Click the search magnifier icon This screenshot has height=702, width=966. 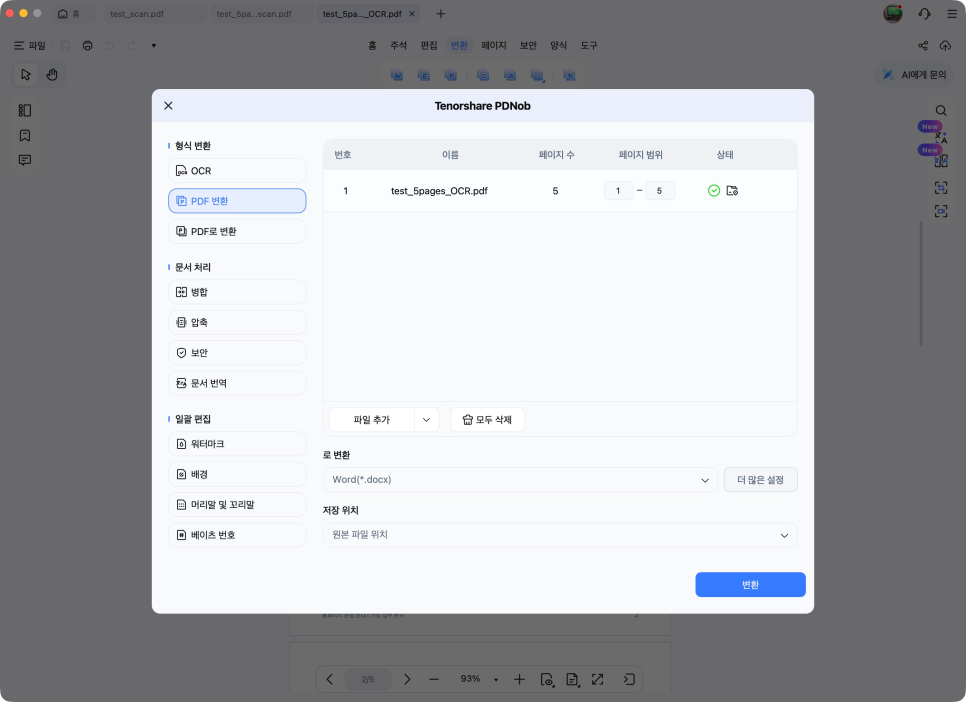point(941,110)
